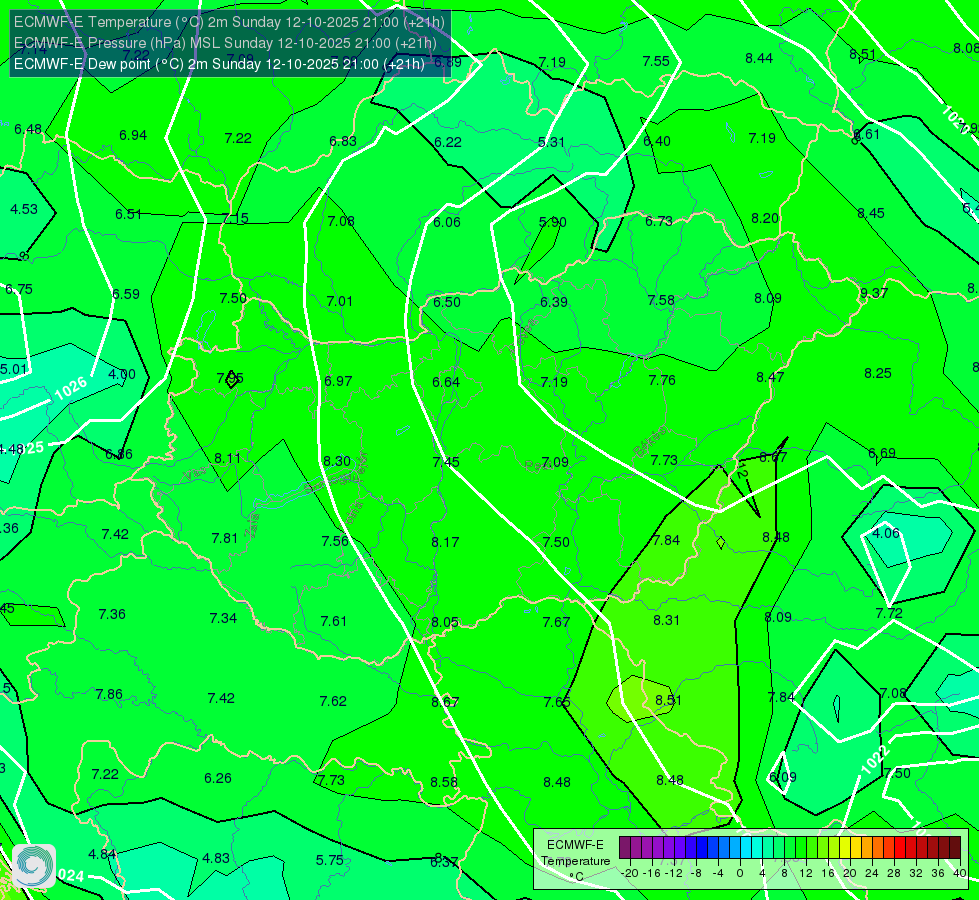
Task: Click the purple -20 swatch in the legend
Action: point(625,848)
